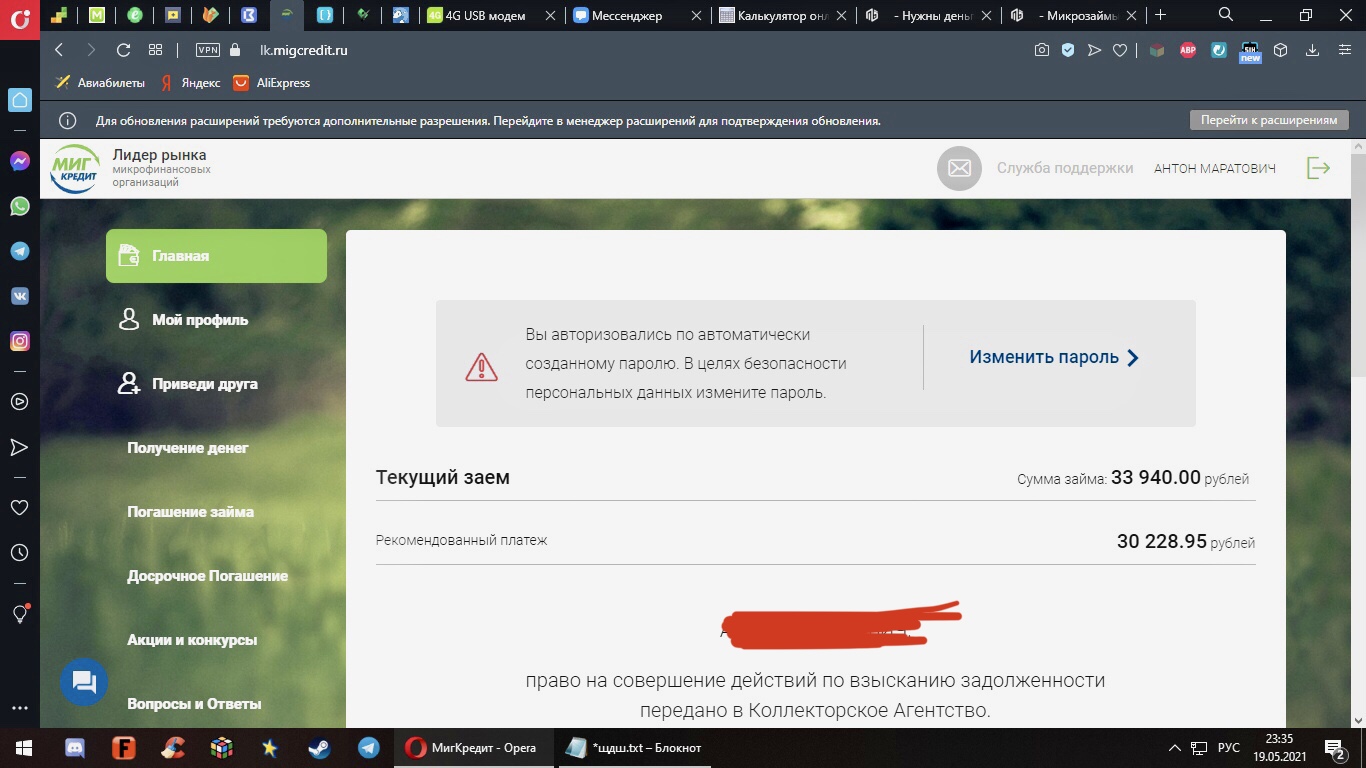1366x768 pixels.
Task: Open browser downloads icon
Action: click(1313, 50)
